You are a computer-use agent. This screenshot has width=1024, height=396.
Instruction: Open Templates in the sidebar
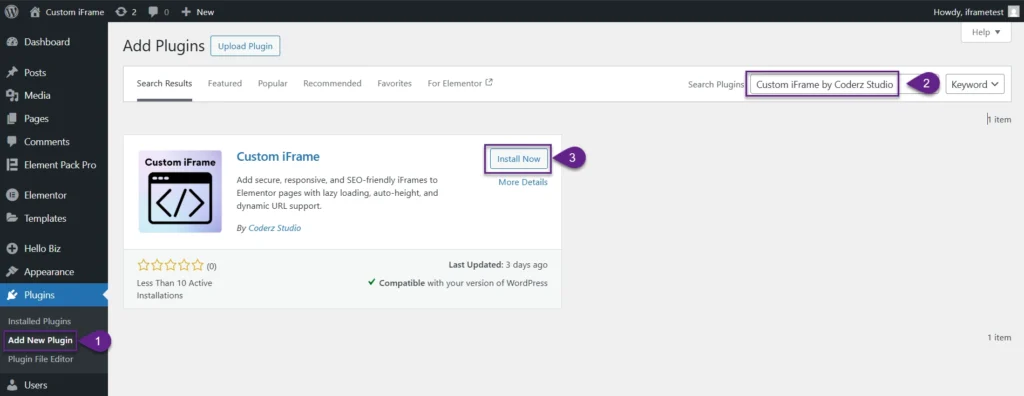coord(54,218)
